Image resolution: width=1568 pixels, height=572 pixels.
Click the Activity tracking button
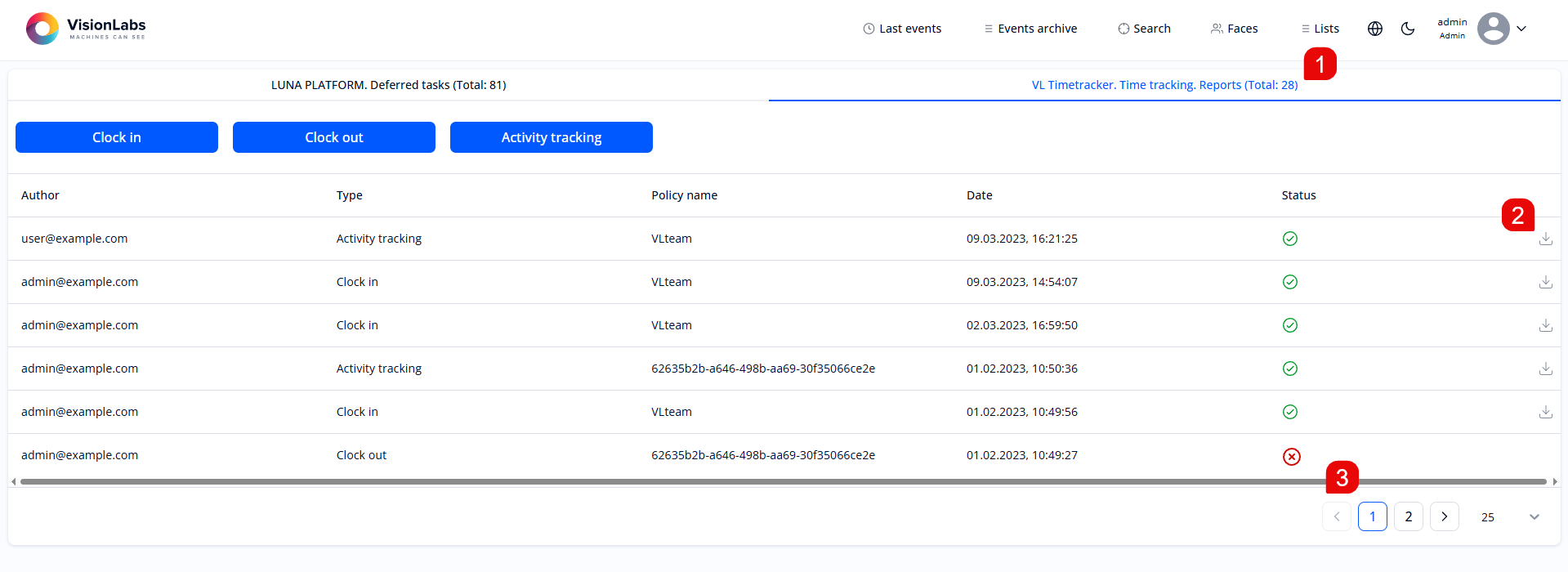pos(551,137)
